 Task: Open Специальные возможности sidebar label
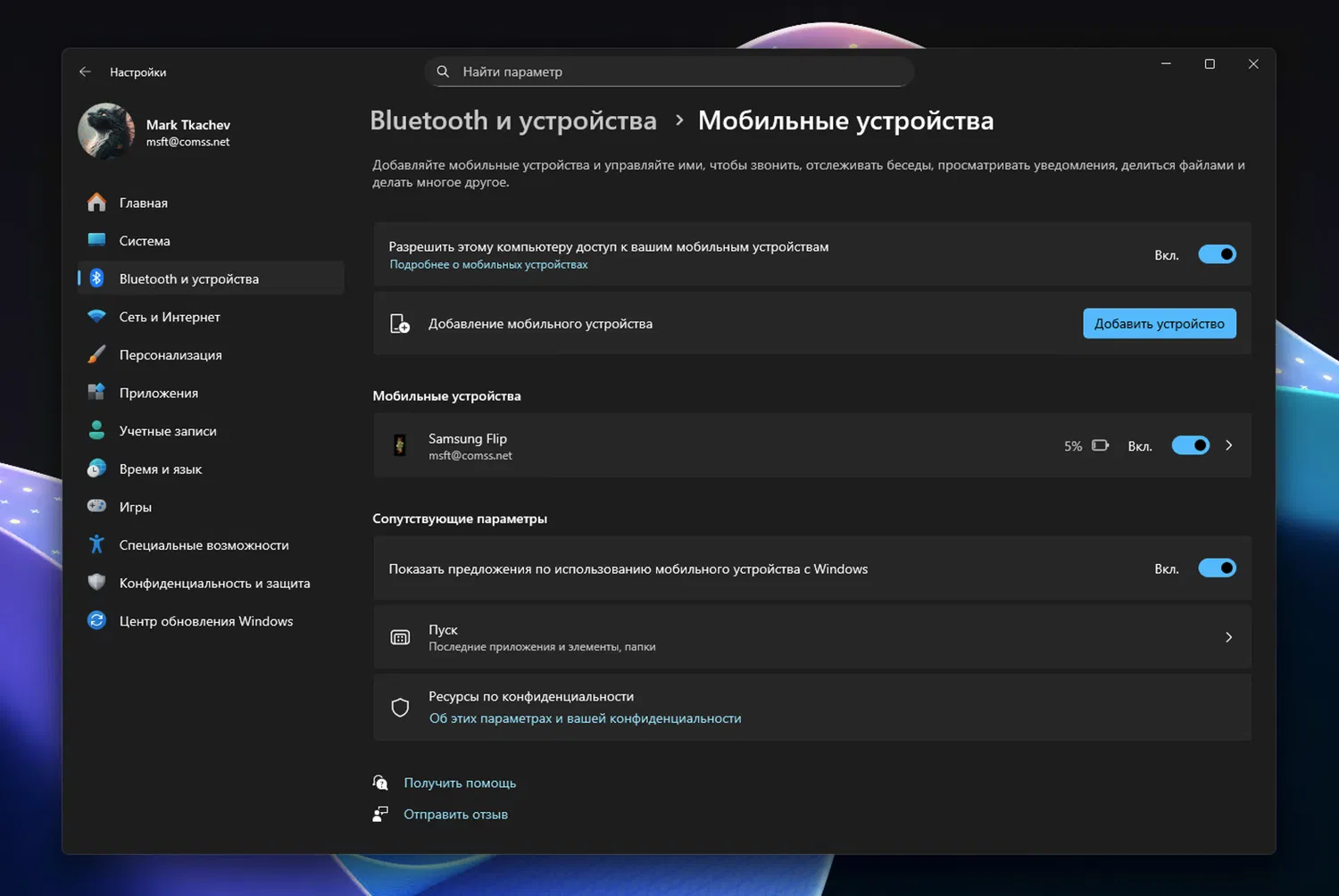[204, 544]
